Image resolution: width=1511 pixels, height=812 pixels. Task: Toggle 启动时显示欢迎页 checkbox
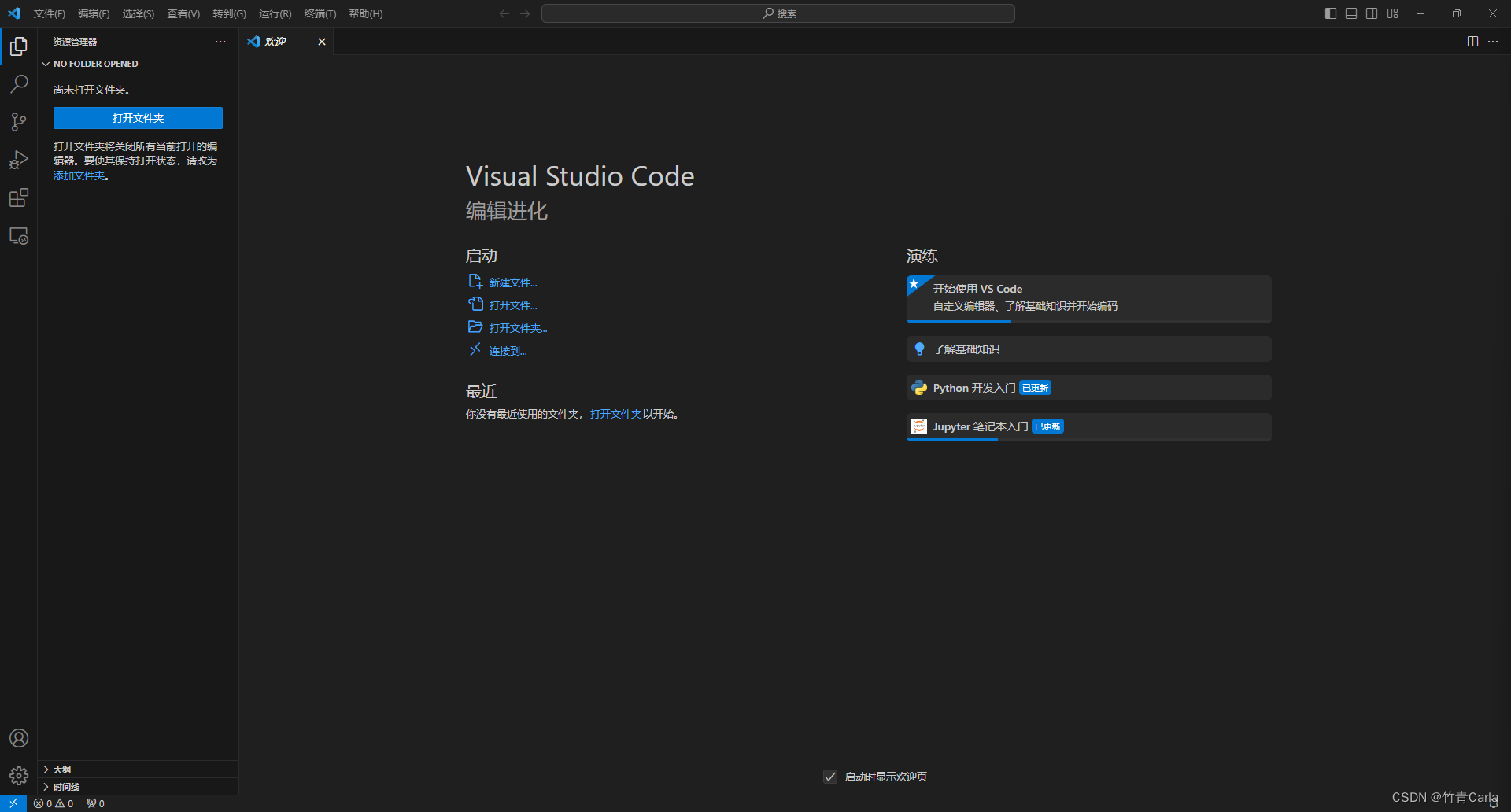(830, 777)
